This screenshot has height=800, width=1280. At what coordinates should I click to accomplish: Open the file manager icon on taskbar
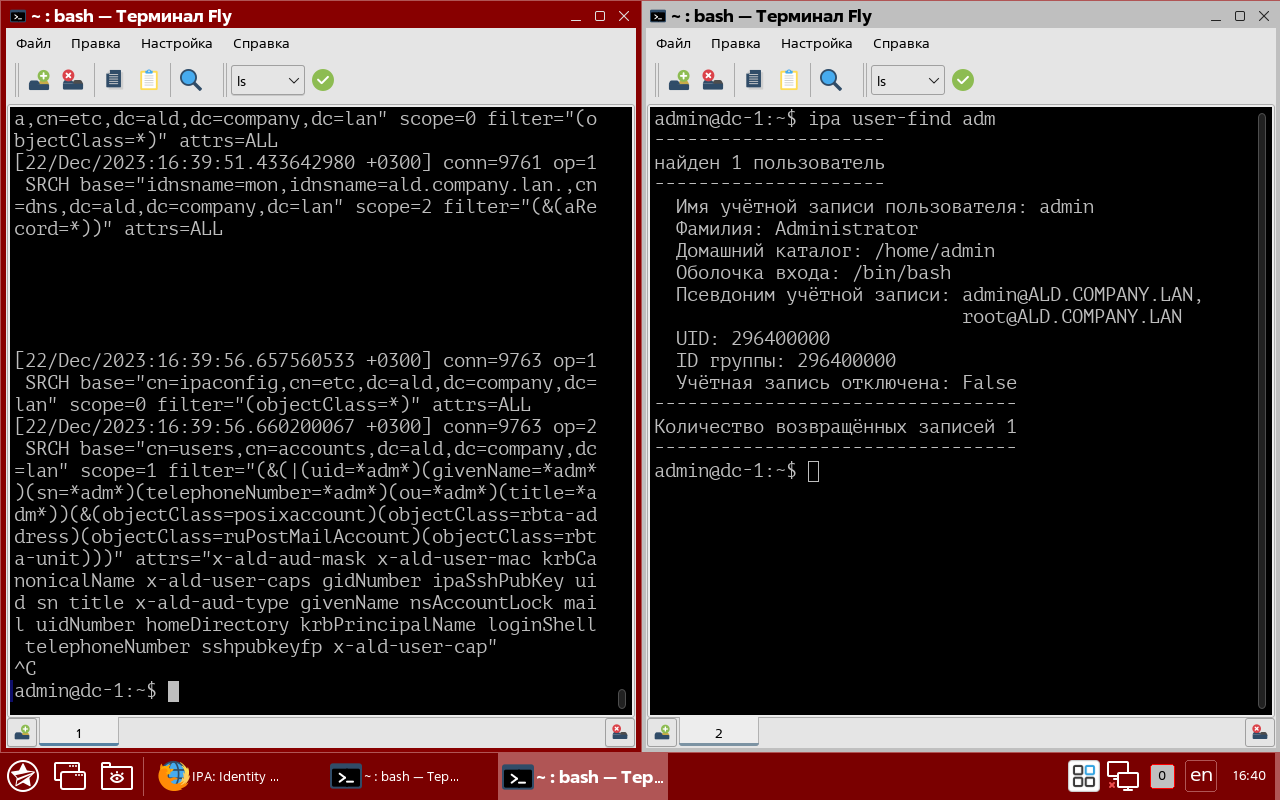[x=116, y=776]
